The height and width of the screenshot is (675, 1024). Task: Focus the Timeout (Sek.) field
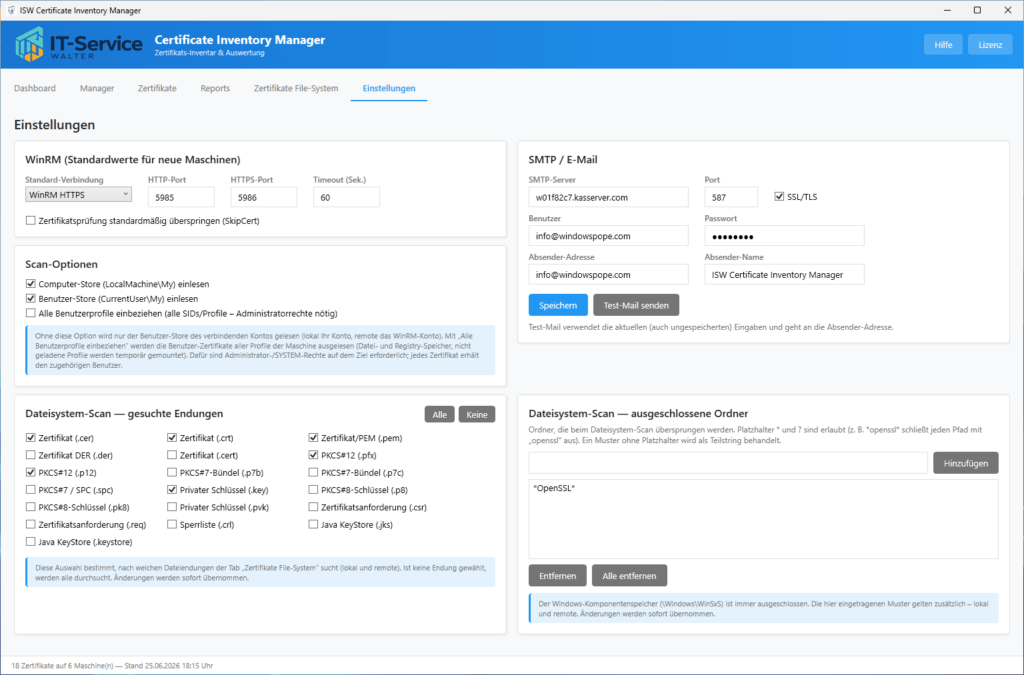pos(346,197)
